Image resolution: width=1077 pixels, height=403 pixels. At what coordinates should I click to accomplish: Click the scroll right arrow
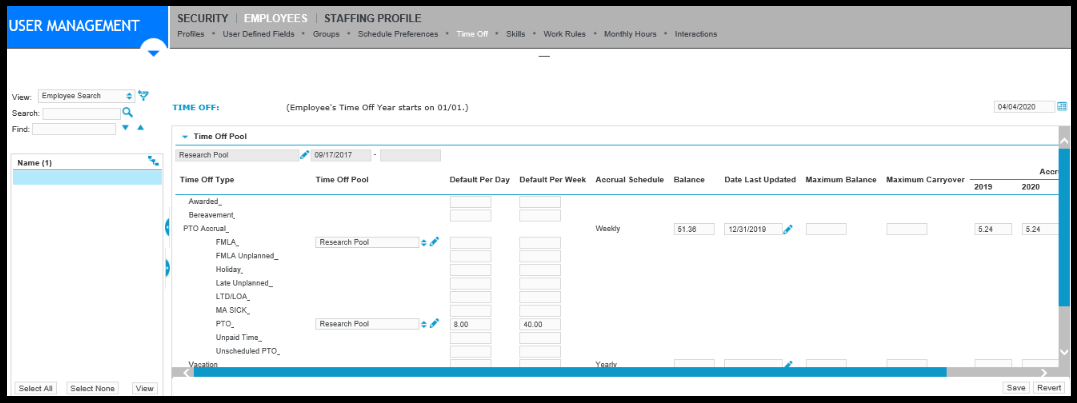1043,373
